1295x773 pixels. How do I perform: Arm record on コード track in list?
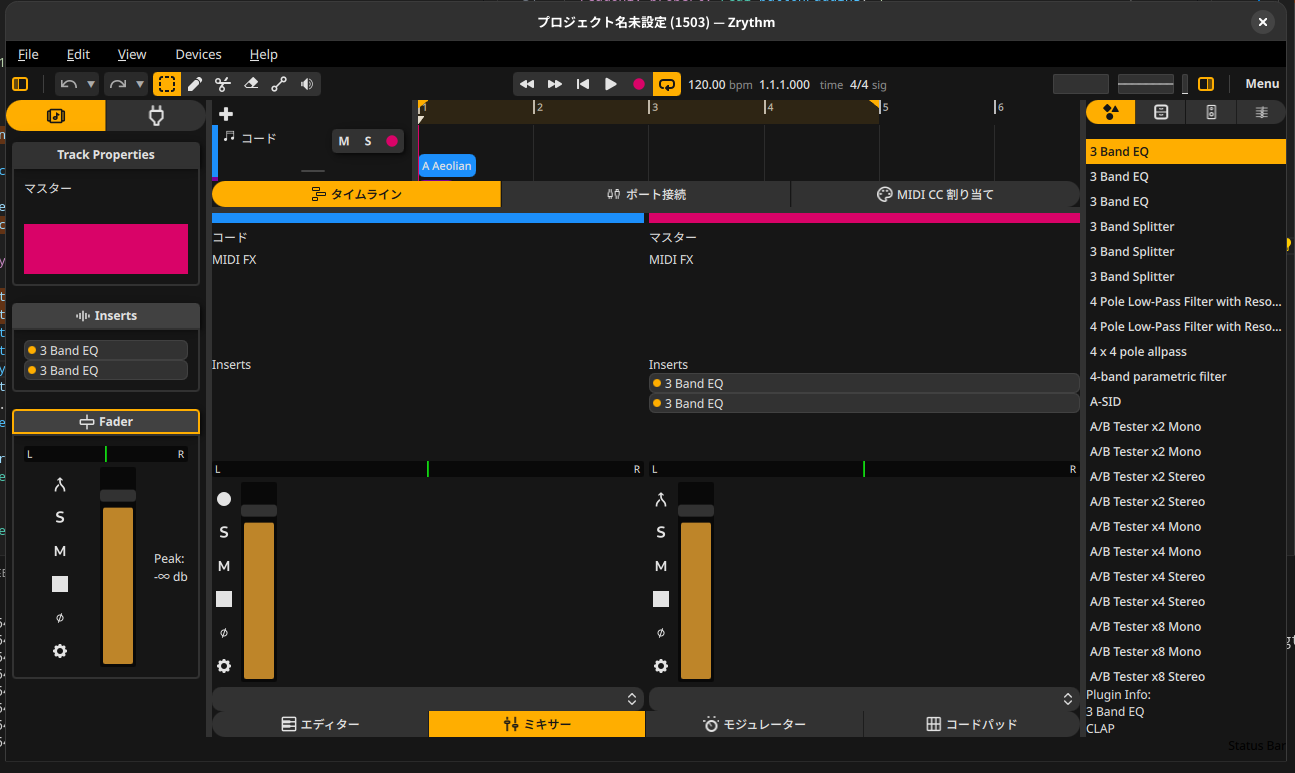pyautogui.click(x=392, y=141)
